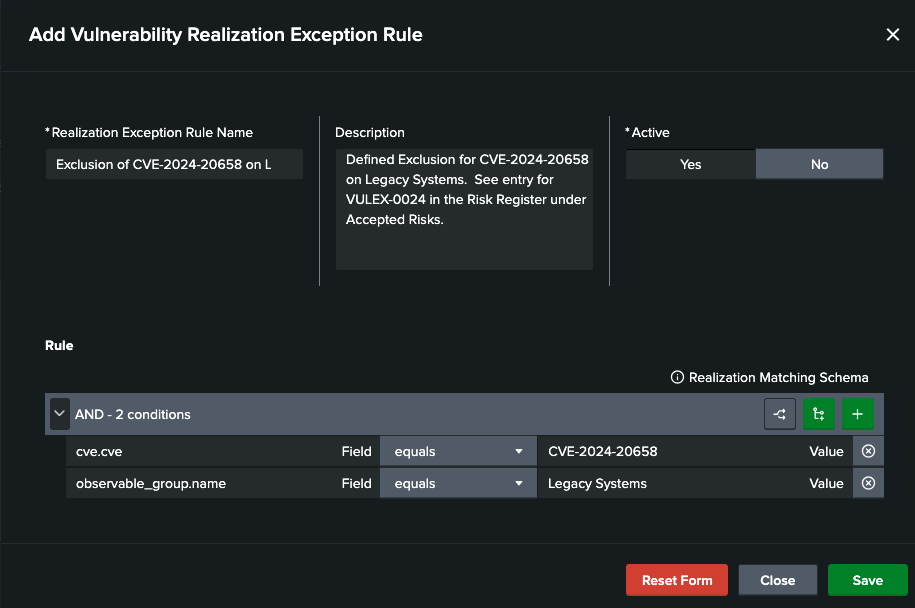
Task: Click the AND/OR operator switch icon
Action: [780, 413]
